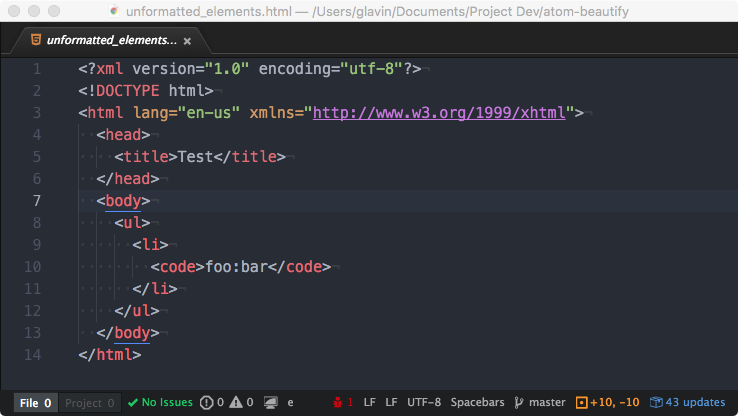Image resolution: width=738 pixels, height=416 pixels.
Task: Select the unformatted_elements tab
Action: point(112,40)
